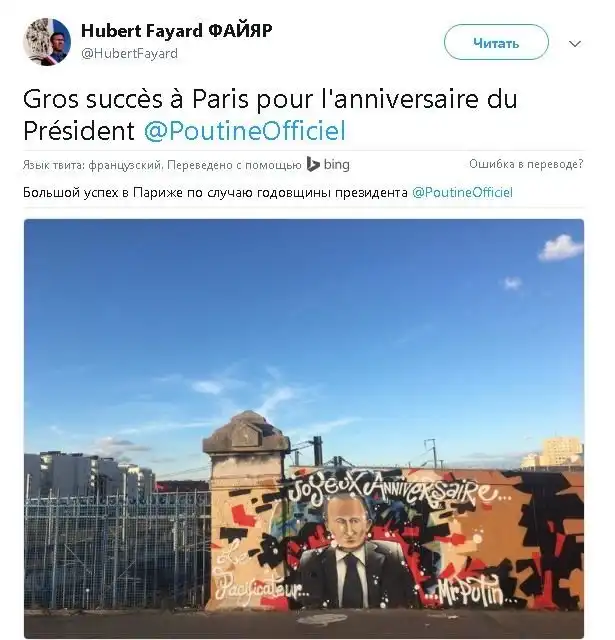615x640 pixels.
Task: Open the attached graffiti photo
Action: 304,428
